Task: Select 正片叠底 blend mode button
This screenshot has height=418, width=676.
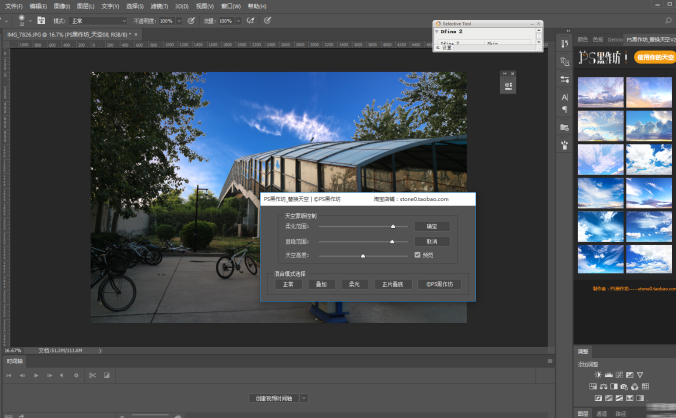Action: 391,284
